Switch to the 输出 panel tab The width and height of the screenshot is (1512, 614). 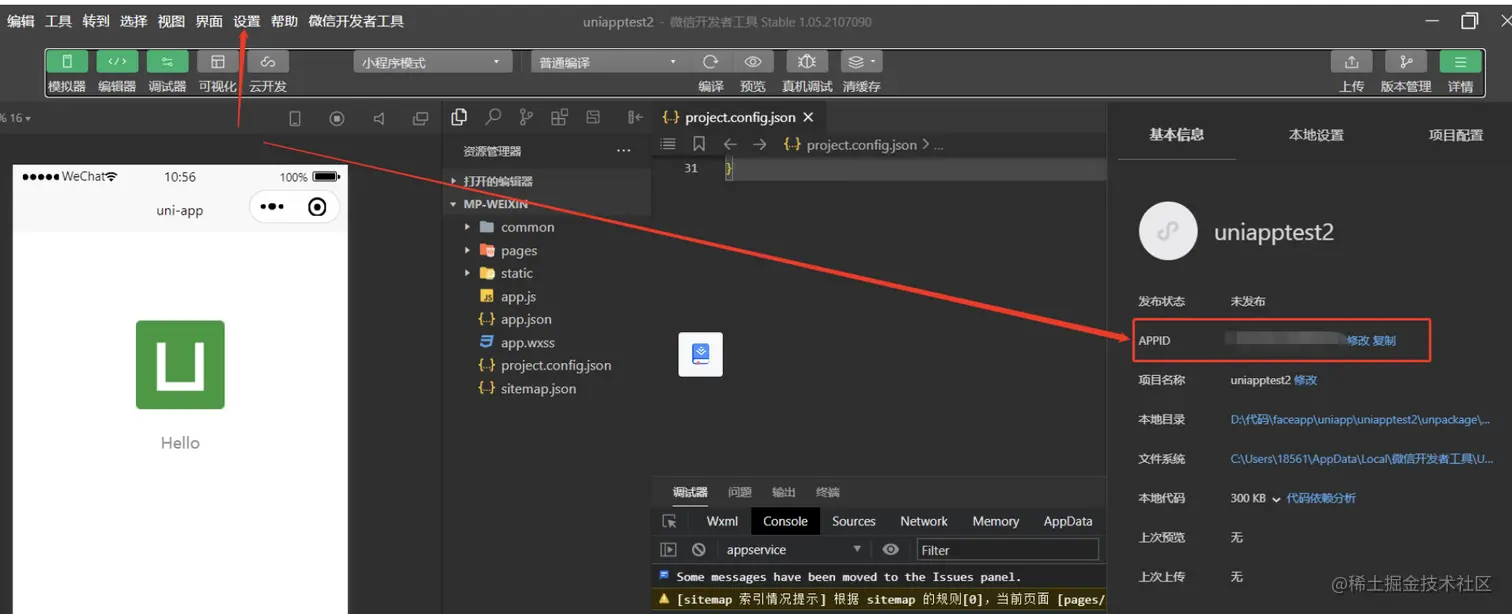(784, 492)
